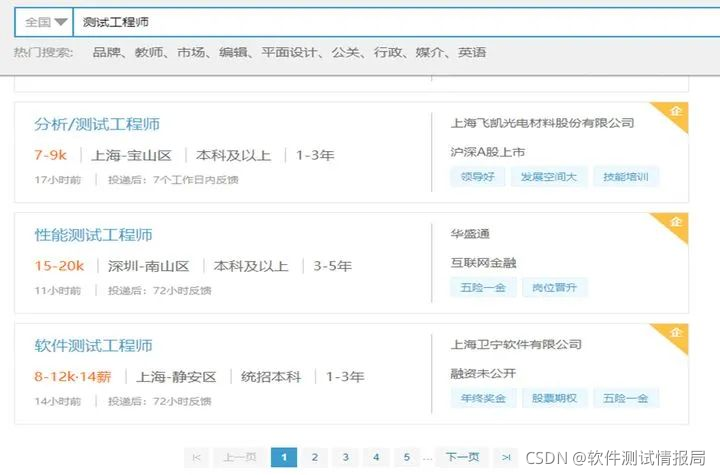Click the 岗位晋升 benefit tag

pos(554,288)
